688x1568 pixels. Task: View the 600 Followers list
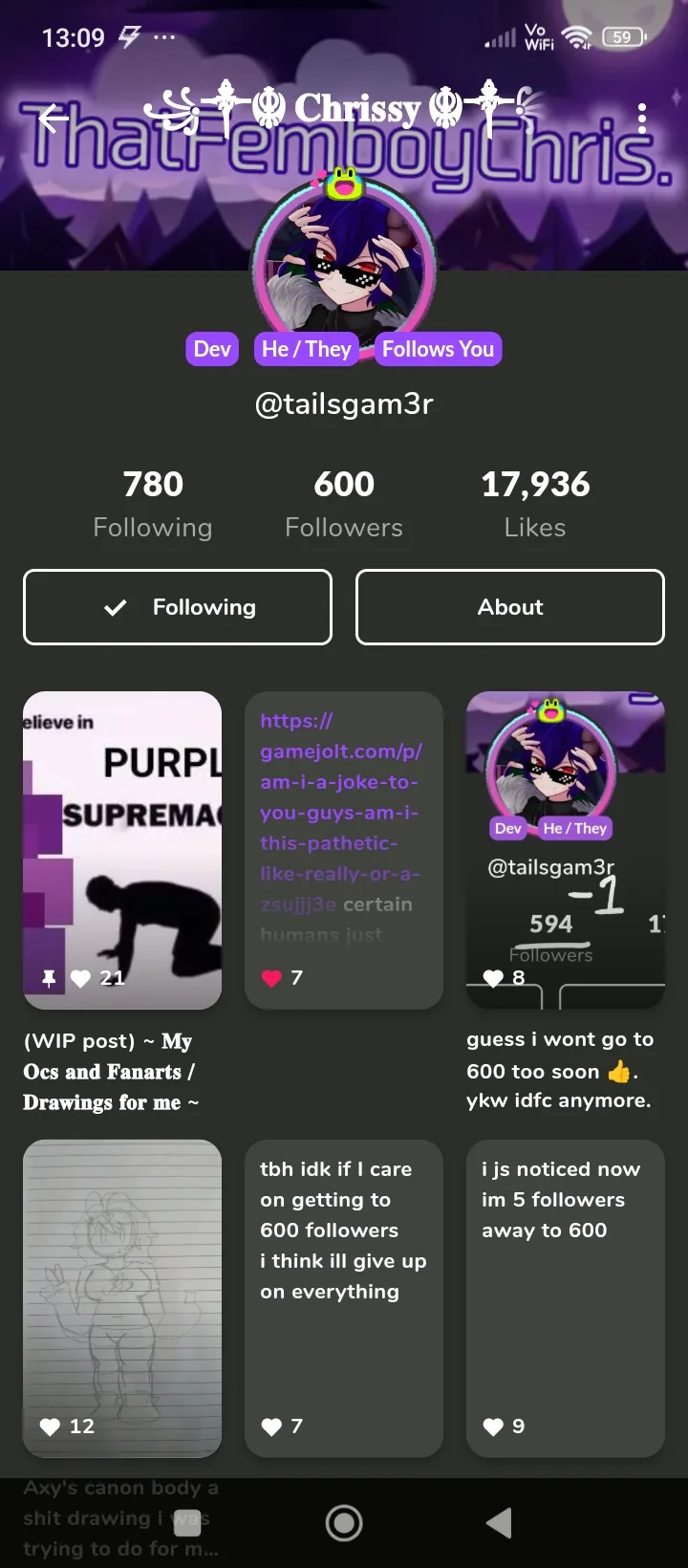pos(344,504)
